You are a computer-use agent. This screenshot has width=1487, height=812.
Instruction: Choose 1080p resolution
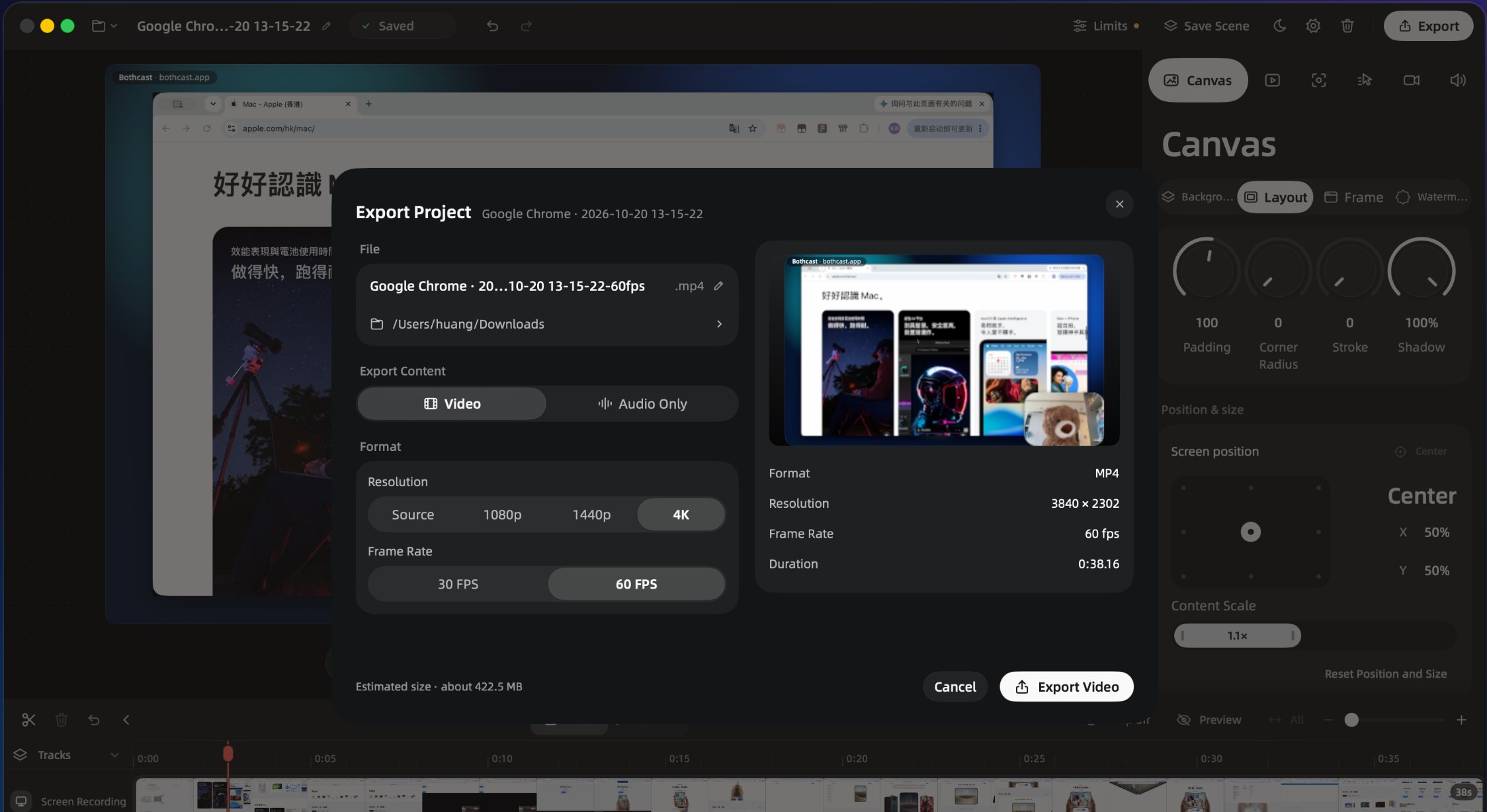coord(502,514)
